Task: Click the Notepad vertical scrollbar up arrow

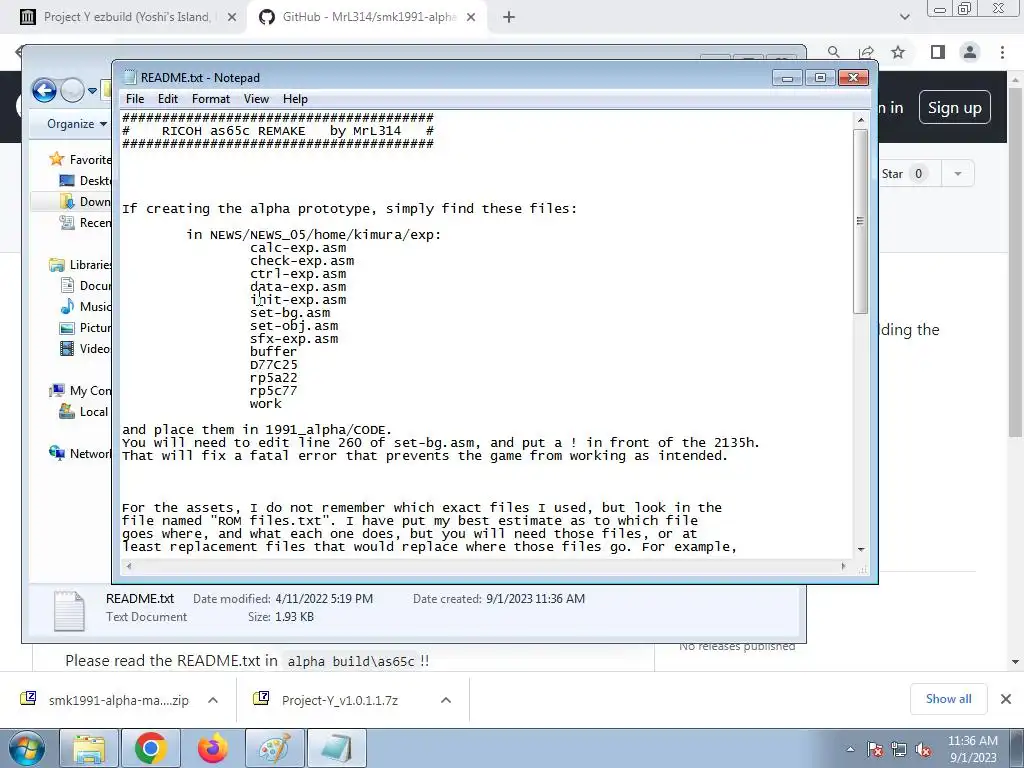Action: point(861,120)
